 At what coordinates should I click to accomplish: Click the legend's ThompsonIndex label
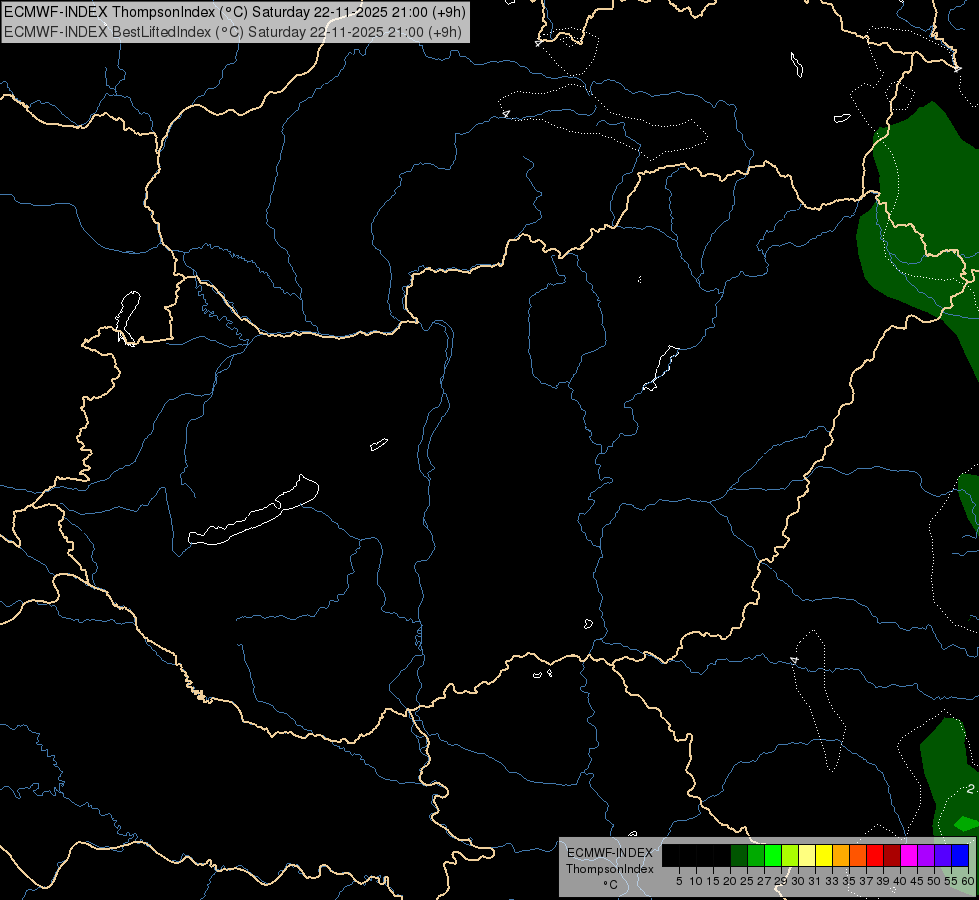[609, 869]
